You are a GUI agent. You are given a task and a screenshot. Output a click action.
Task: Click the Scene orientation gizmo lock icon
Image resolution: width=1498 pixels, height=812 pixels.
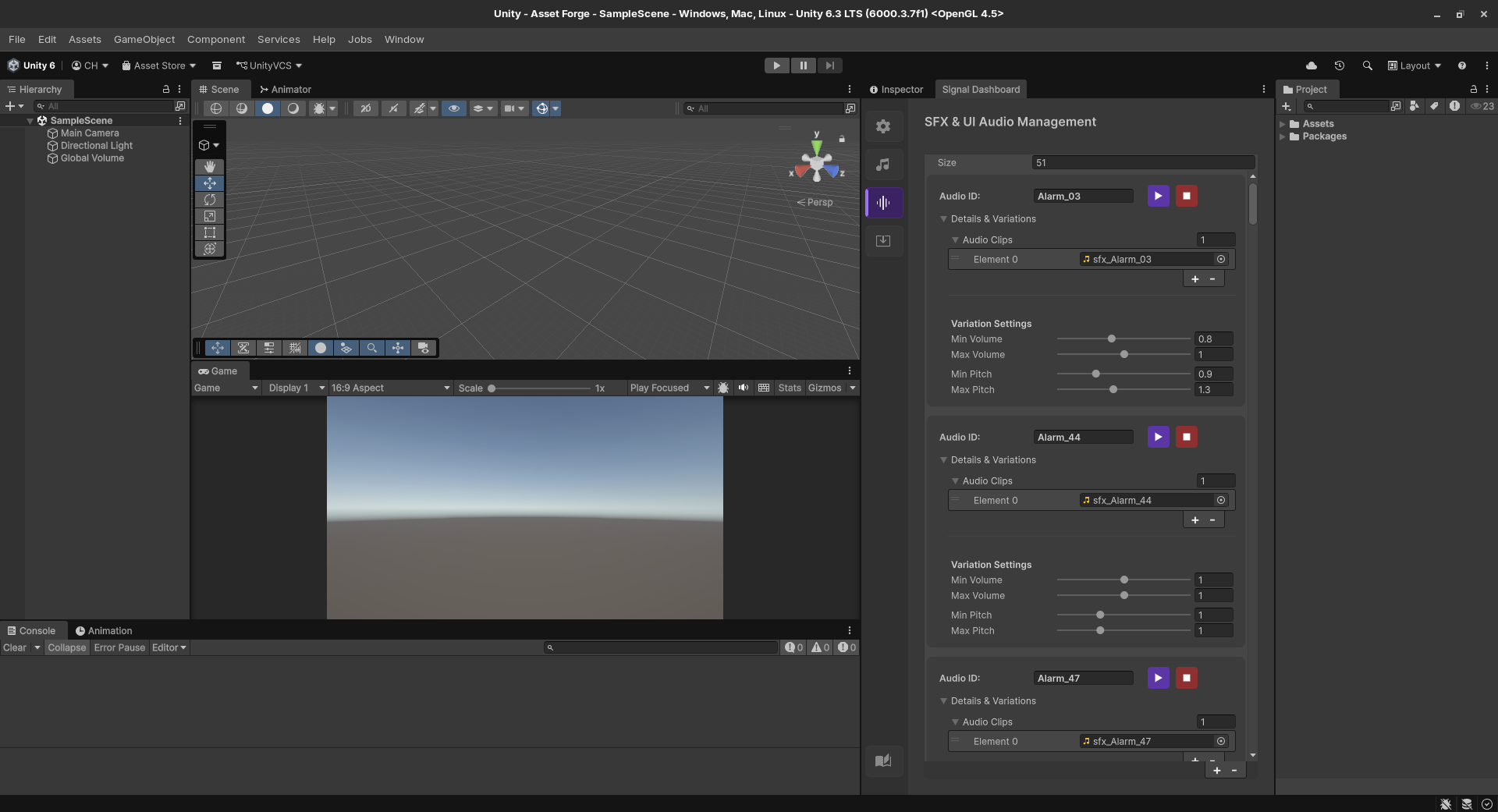coord(842,139)
